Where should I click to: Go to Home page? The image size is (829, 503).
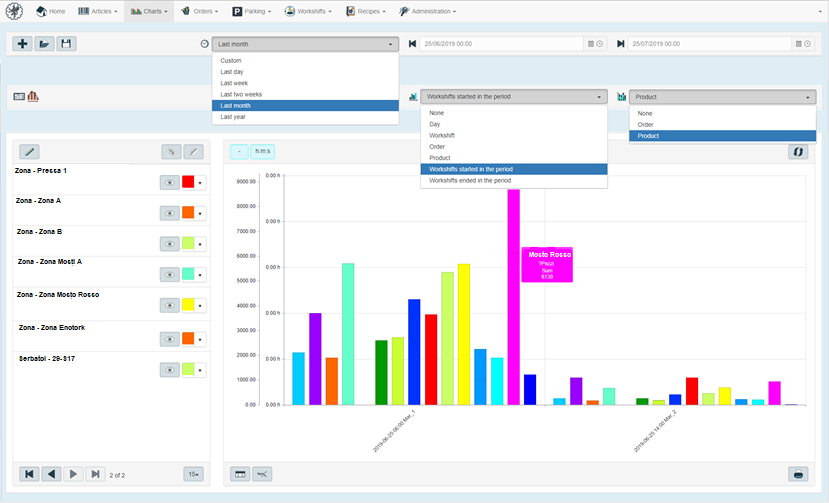click(51, 11)
